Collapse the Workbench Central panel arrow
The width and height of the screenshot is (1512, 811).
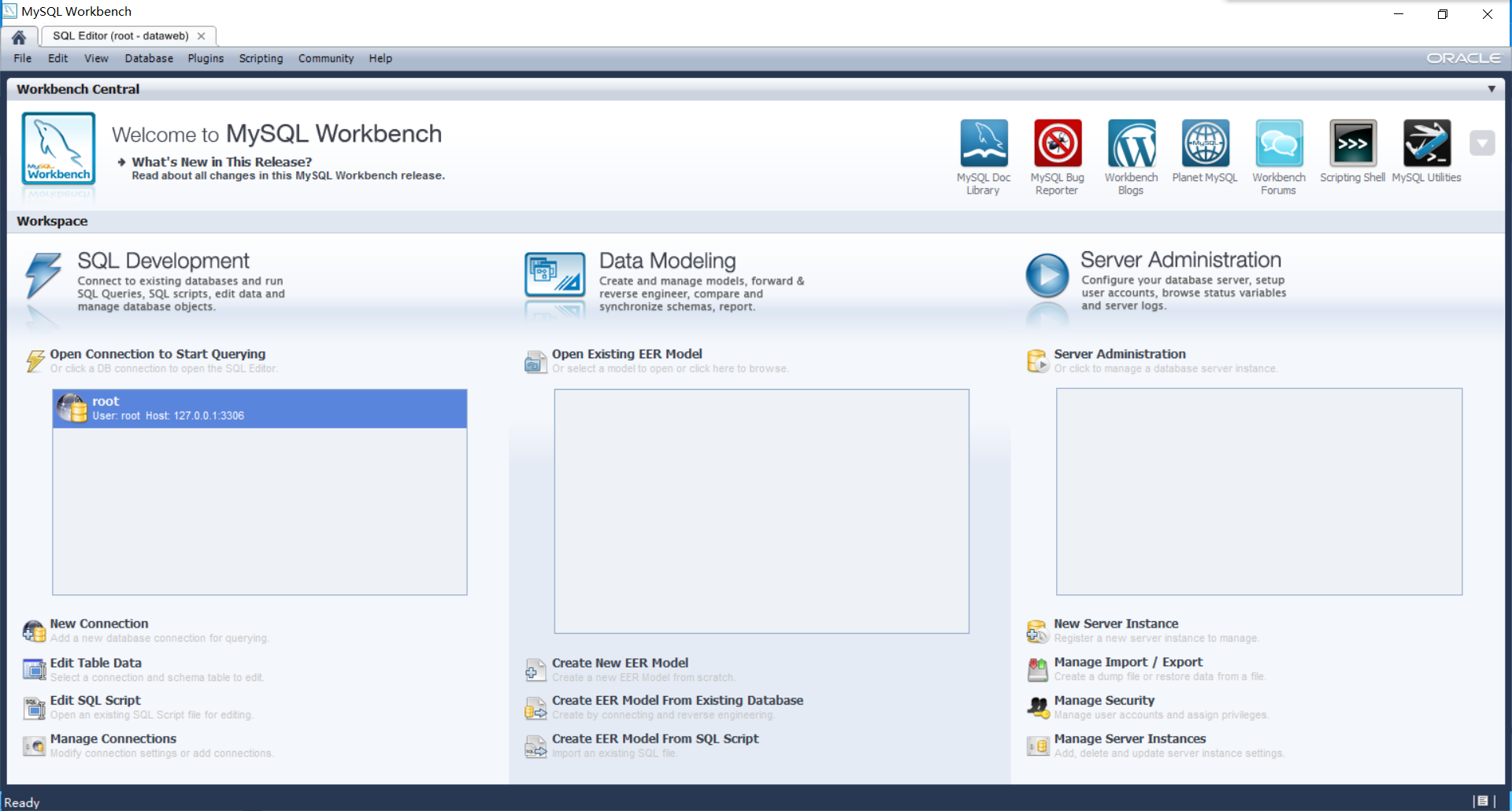click(x=1492, y=89)
